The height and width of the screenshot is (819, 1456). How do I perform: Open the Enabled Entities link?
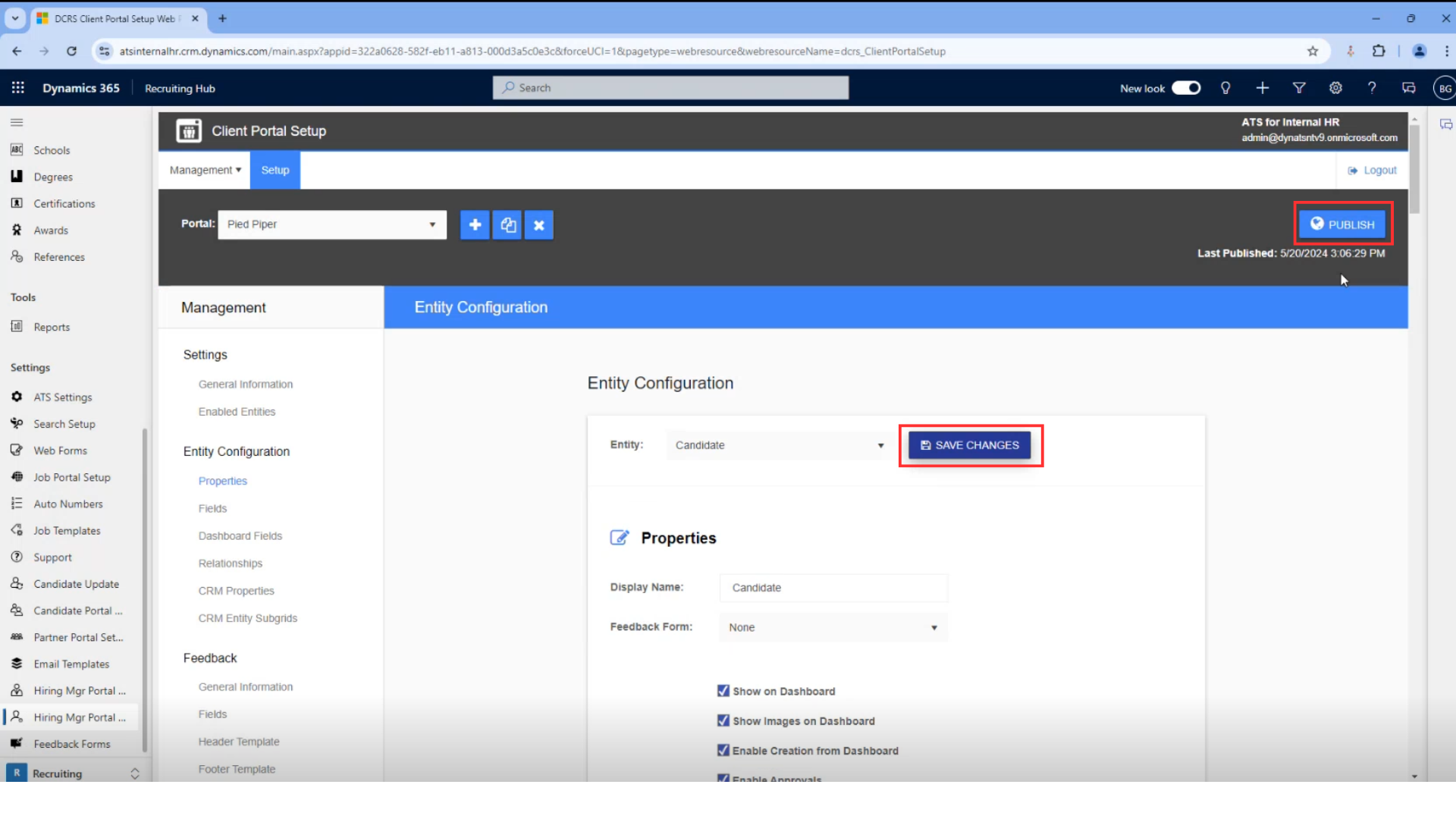237,411
